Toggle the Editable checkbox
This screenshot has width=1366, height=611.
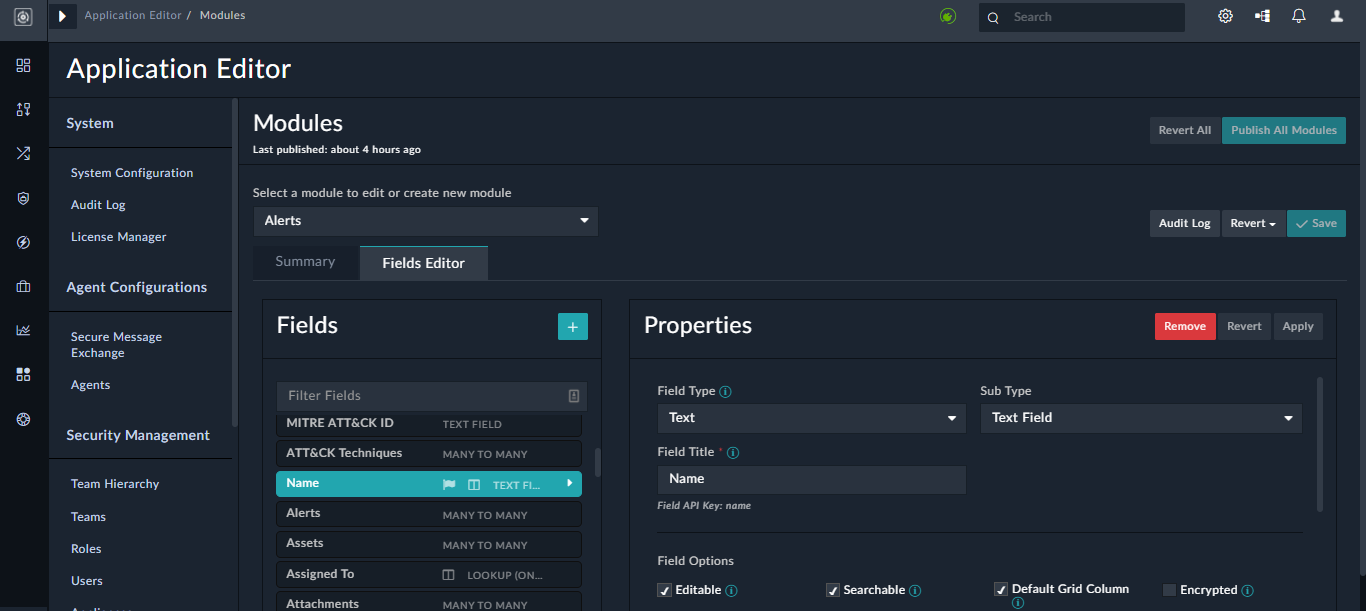tap(664, 590)
